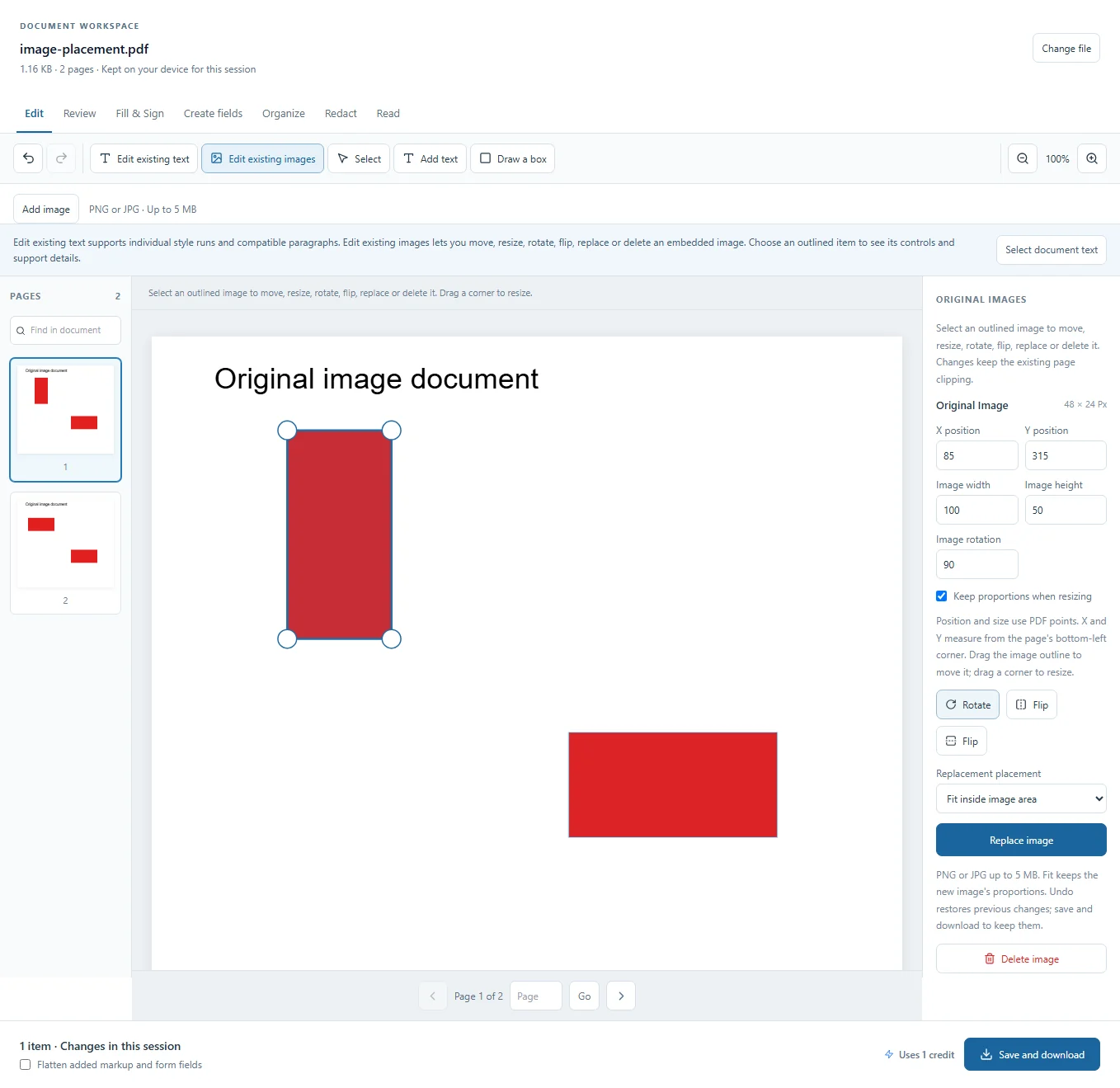This screenshot has width=1120, height=1088.
Task: Open the Redact tab
Action: point(341,114)
